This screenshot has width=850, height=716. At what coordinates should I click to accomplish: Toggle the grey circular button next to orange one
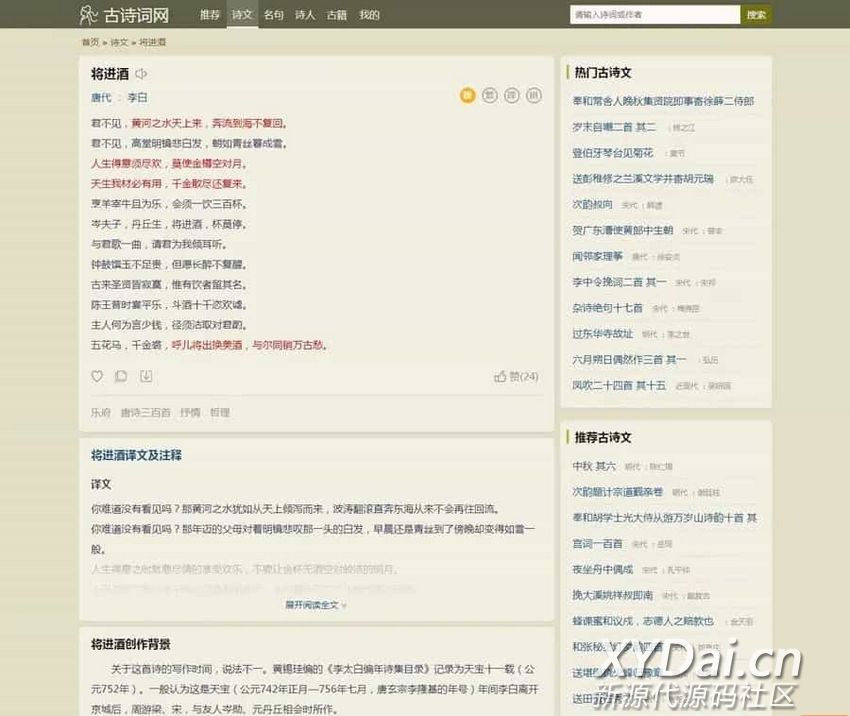pyautogui.click(x=490, y=95)
